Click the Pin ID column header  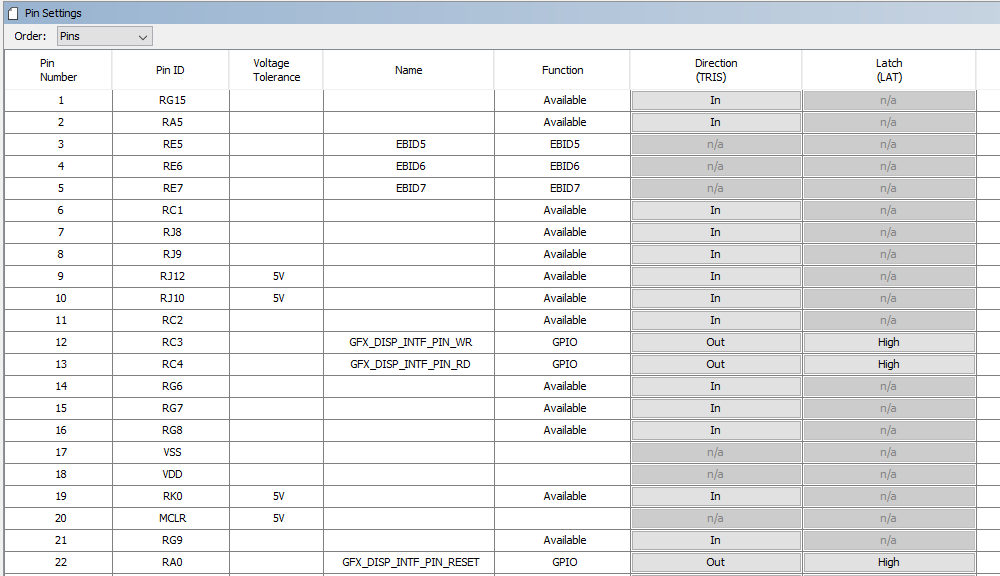pos(170,70)
